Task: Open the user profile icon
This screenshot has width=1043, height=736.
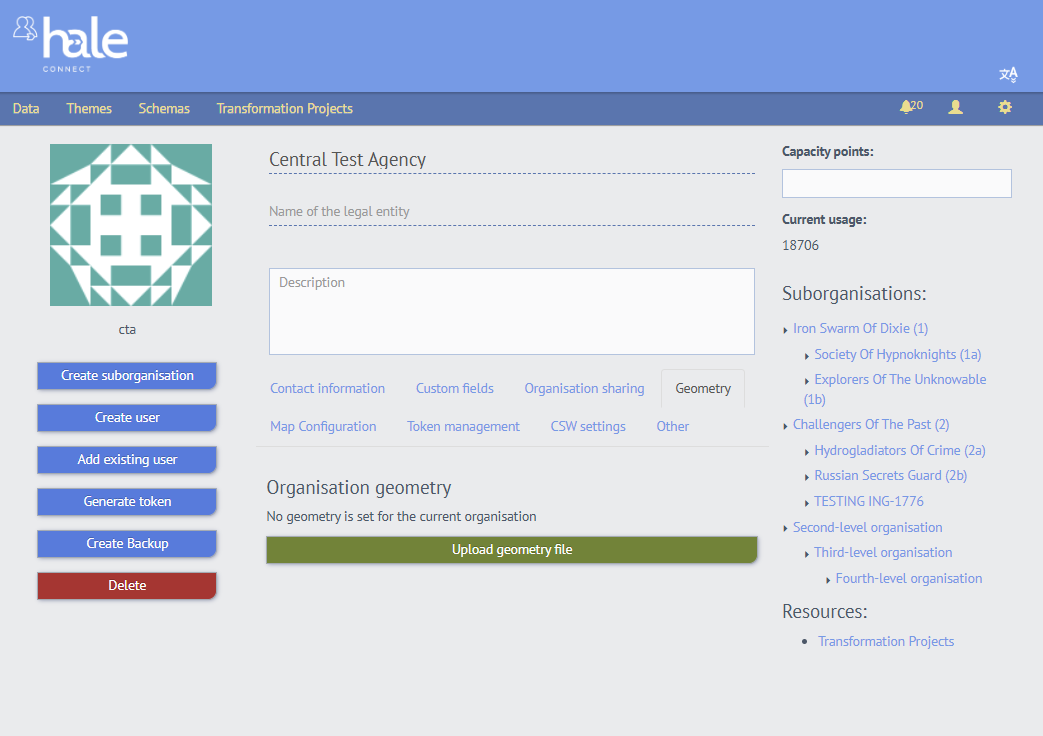Action: pos(956,107)
